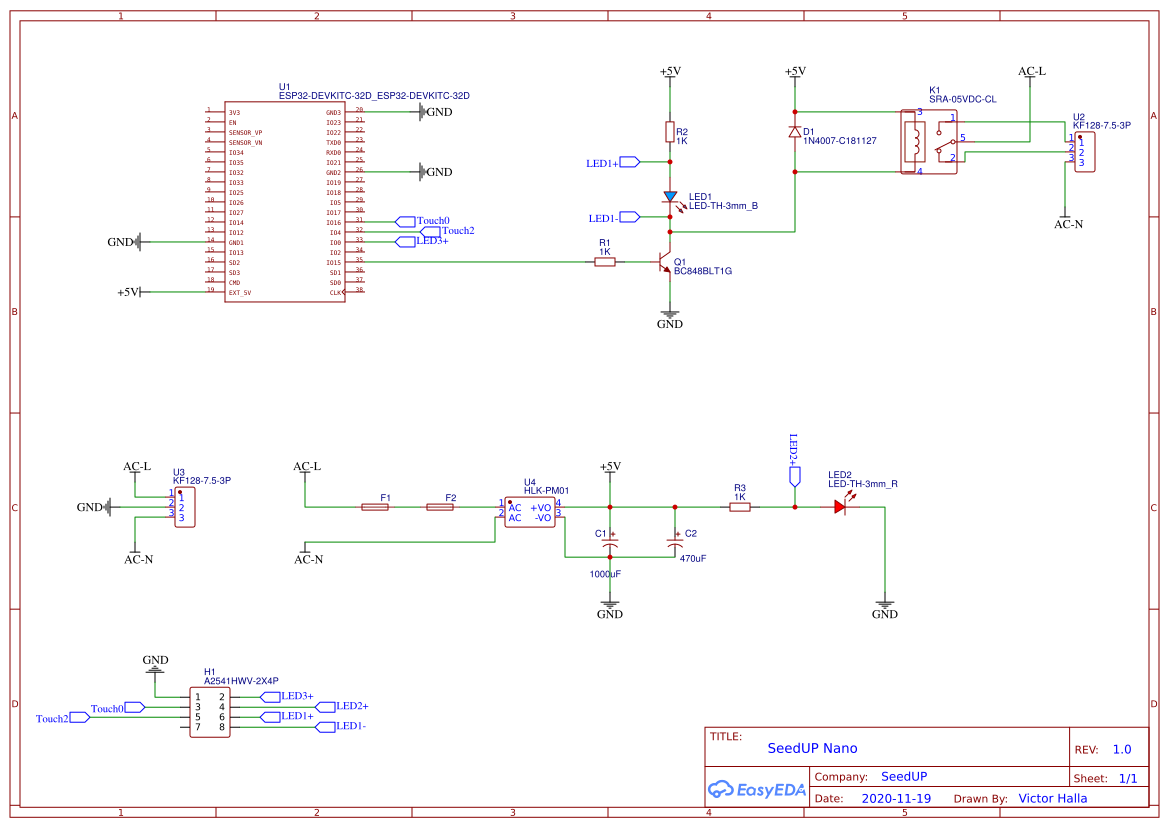Click the LED1- net flag at header H1
The image size is (1169, 828).
pyautogui.click(x=326, y=727)
